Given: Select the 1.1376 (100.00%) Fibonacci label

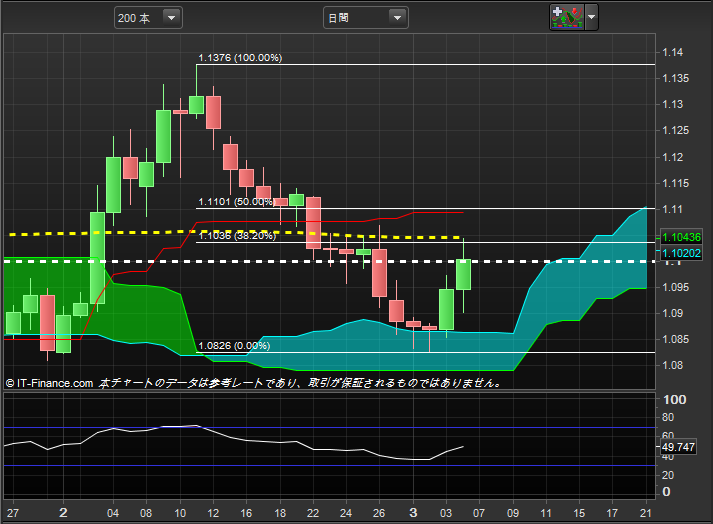Looking at the screenshot, I should point(240,58).
